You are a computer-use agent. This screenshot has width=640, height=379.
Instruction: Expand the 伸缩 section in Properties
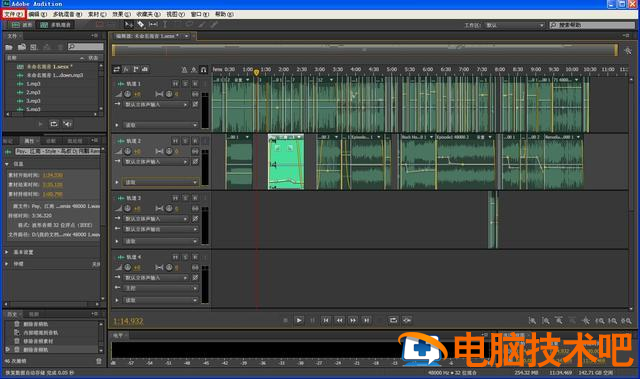(x=7, y=264)
